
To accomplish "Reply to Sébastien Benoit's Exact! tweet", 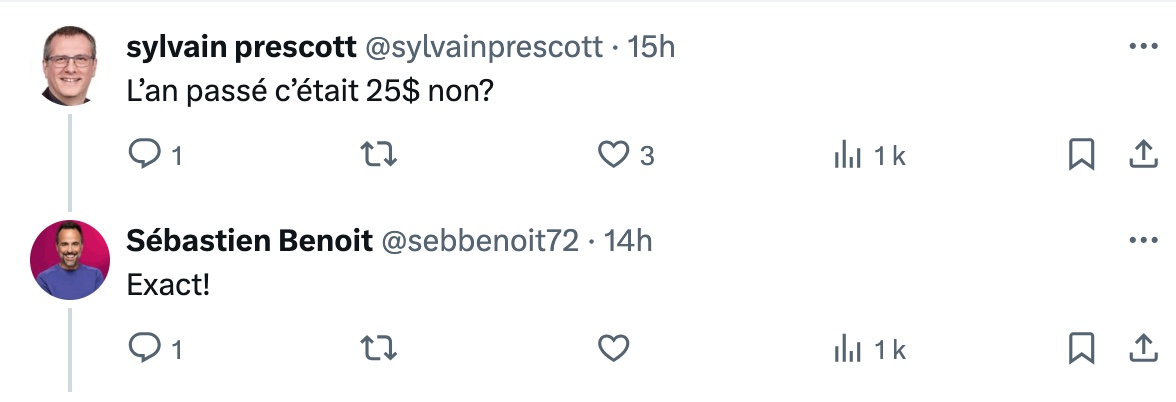I will point(144,348).
